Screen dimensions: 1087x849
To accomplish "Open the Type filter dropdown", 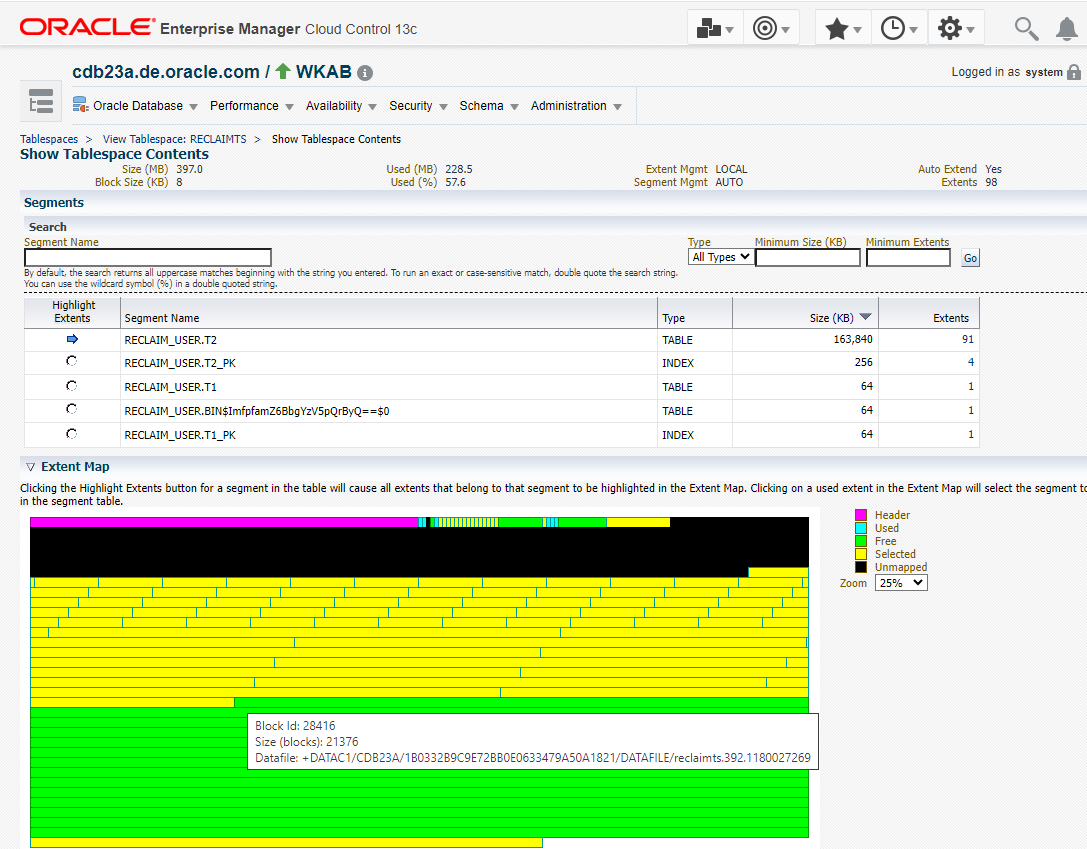I will tap(720, 257).
